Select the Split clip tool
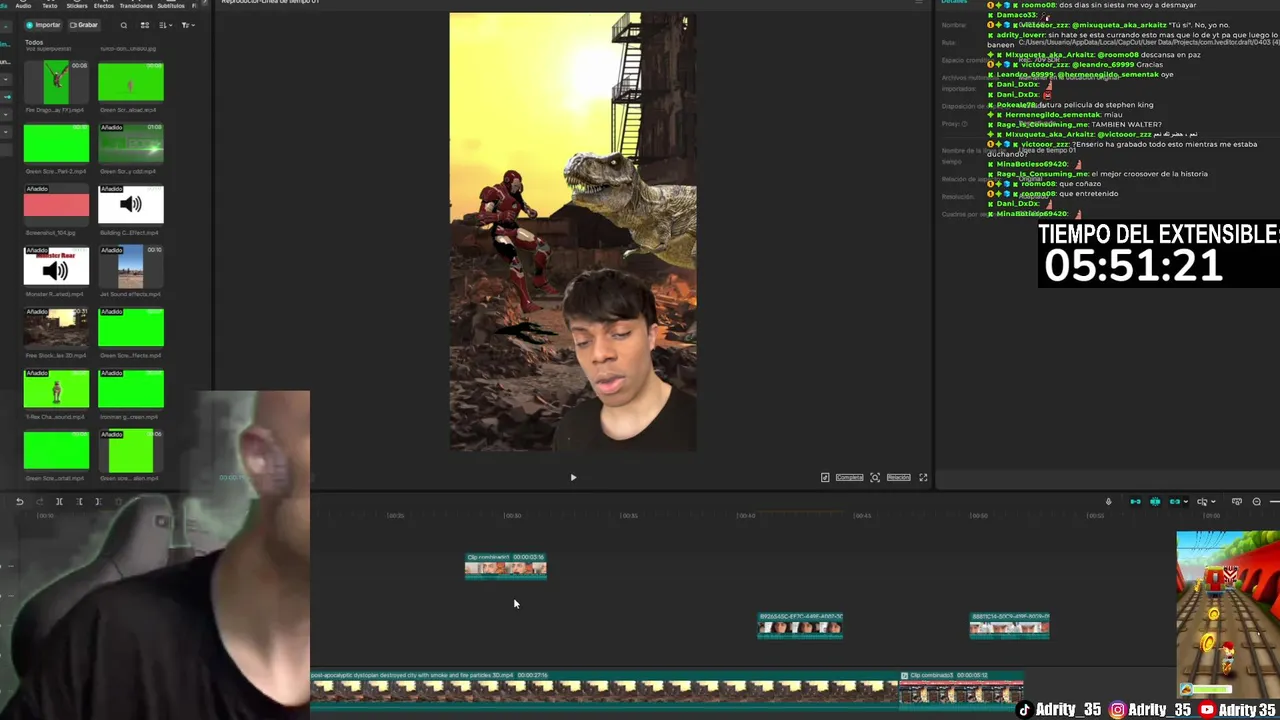 pos(59,502)
